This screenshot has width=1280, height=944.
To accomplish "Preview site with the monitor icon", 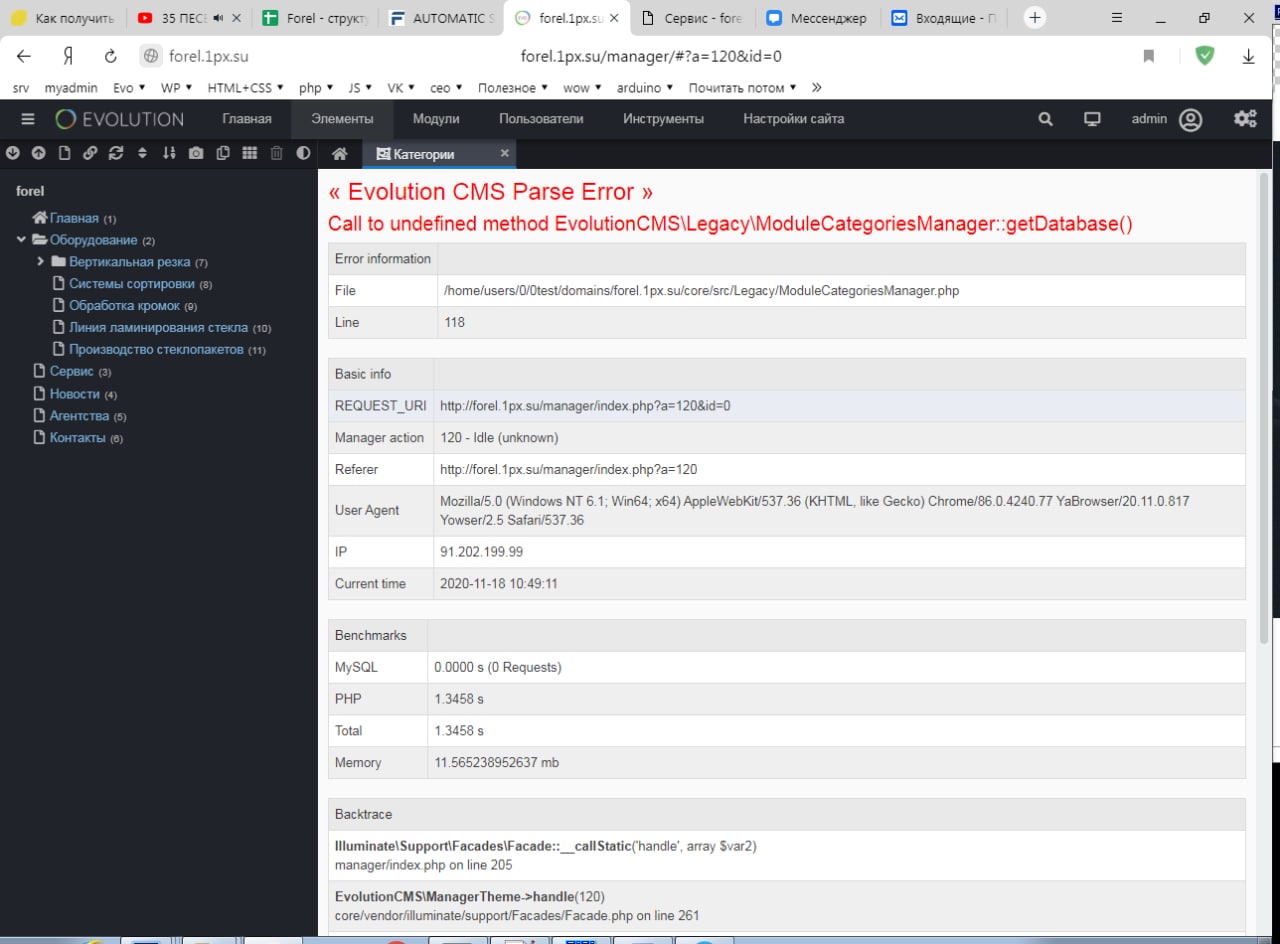I will pyautogui.click(x=1093, y=119).
